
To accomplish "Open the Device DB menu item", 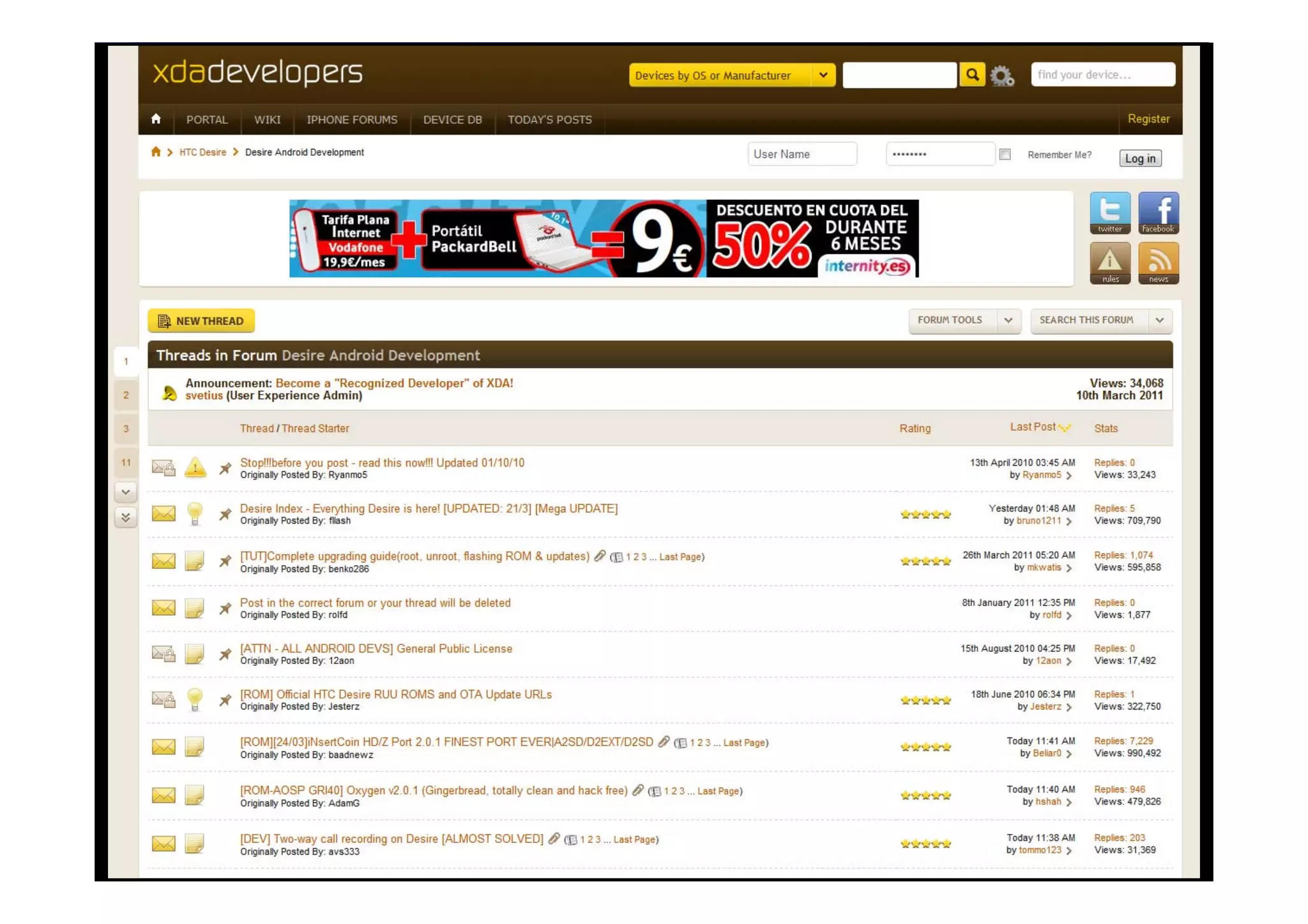I will pos(452,119).
